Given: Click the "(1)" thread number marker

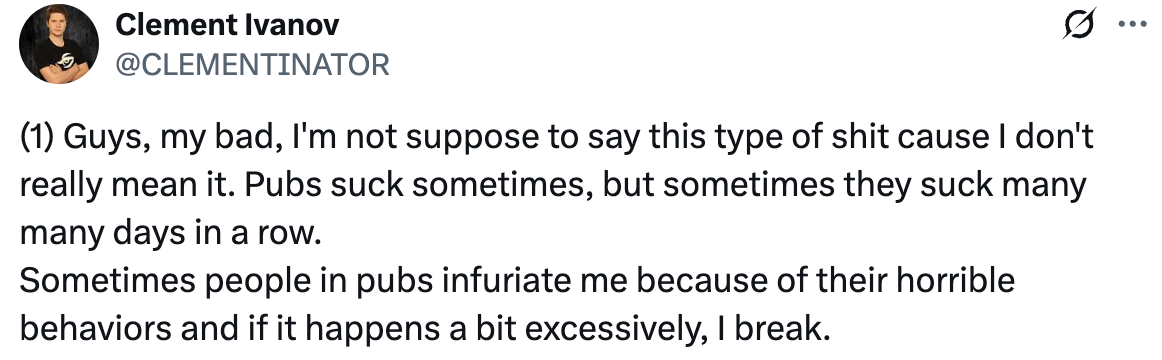Looking at the screenshot, I should [37, 139].
